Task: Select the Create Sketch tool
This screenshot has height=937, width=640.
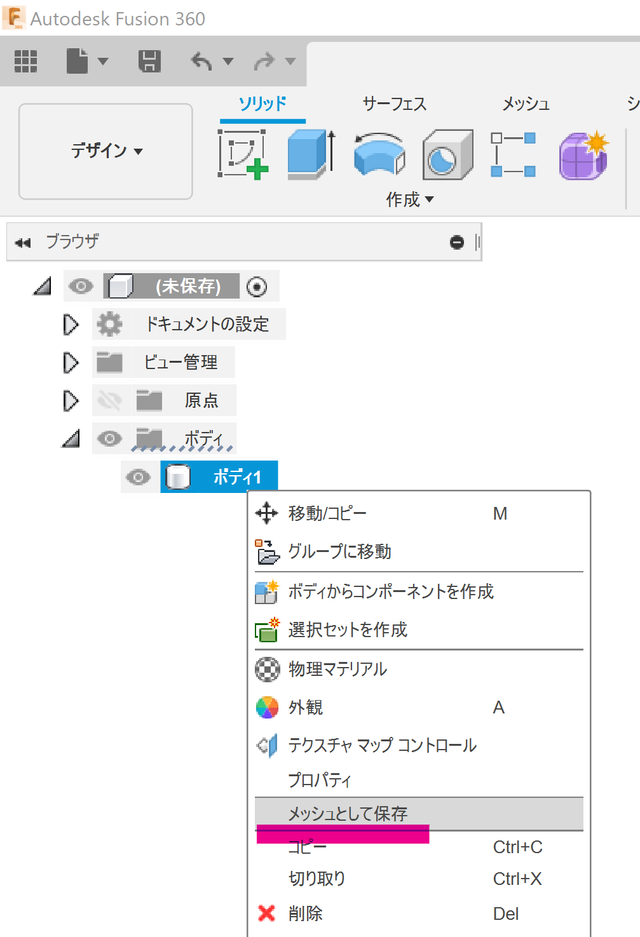Action: (243, 154)
